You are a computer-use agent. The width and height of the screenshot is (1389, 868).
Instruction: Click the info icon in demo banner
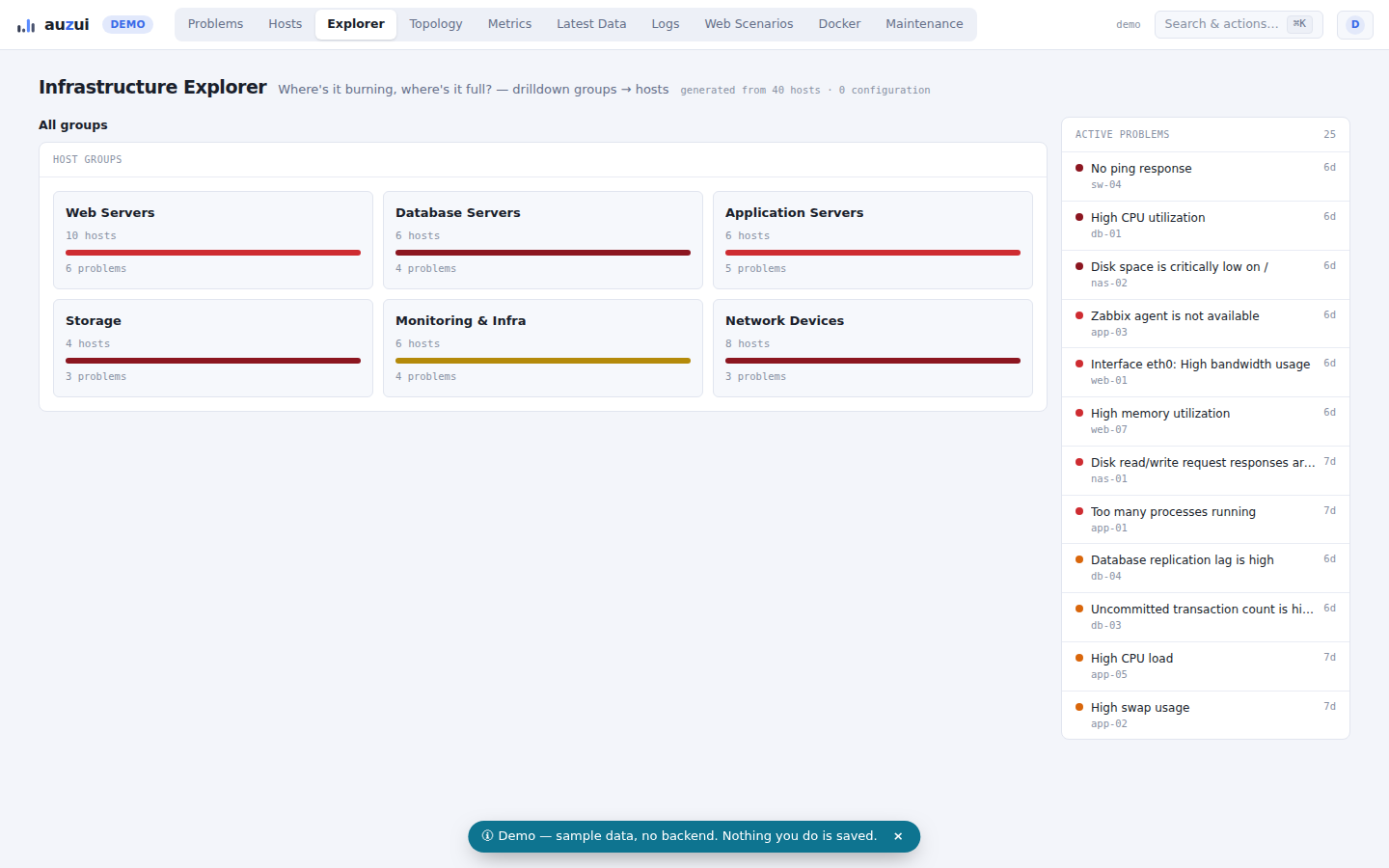pyautogui.click(x=487, y=836)
